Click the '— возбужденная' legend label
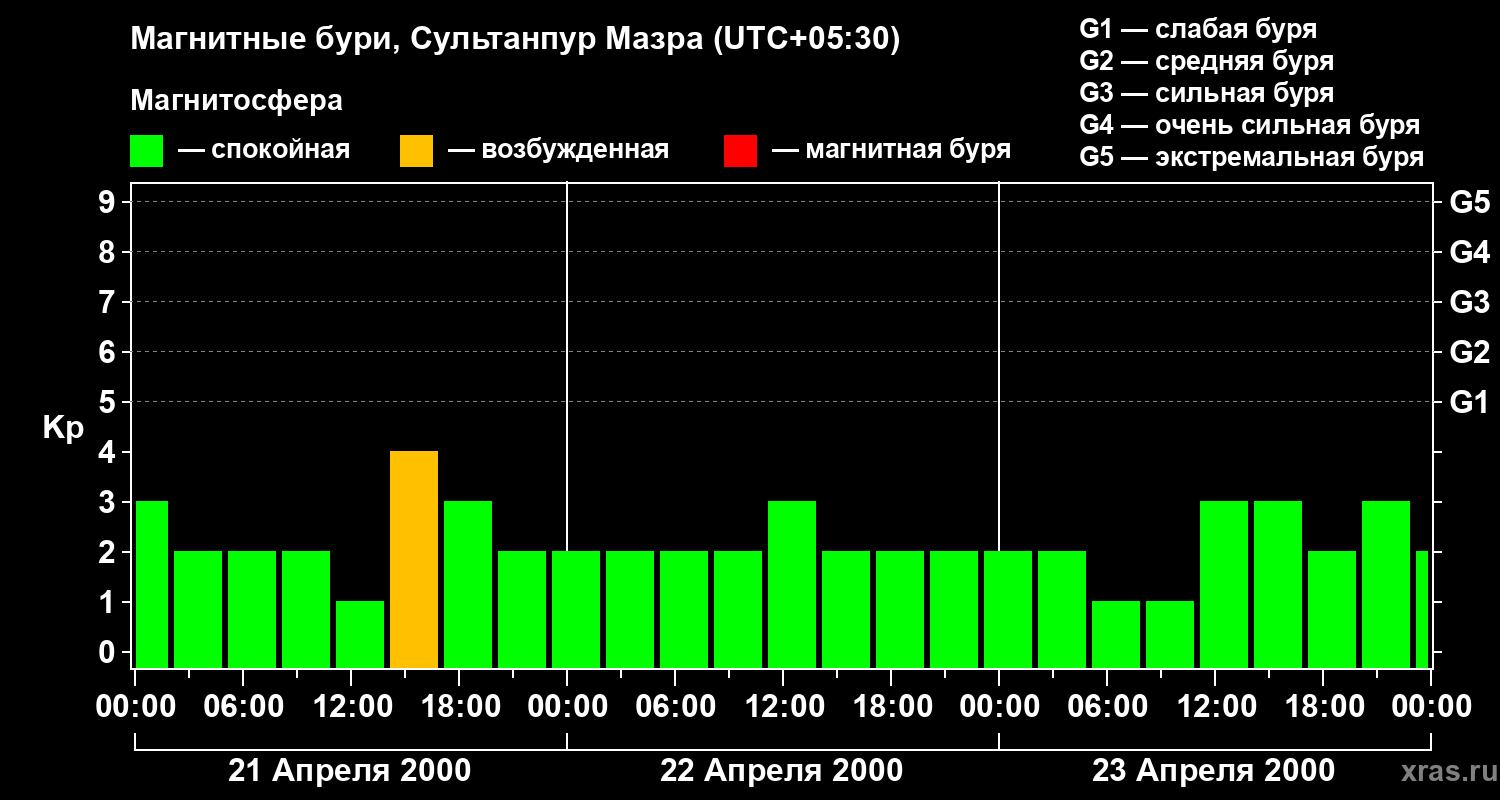The width and height of the screenshot is (1500, 800). 558,151
